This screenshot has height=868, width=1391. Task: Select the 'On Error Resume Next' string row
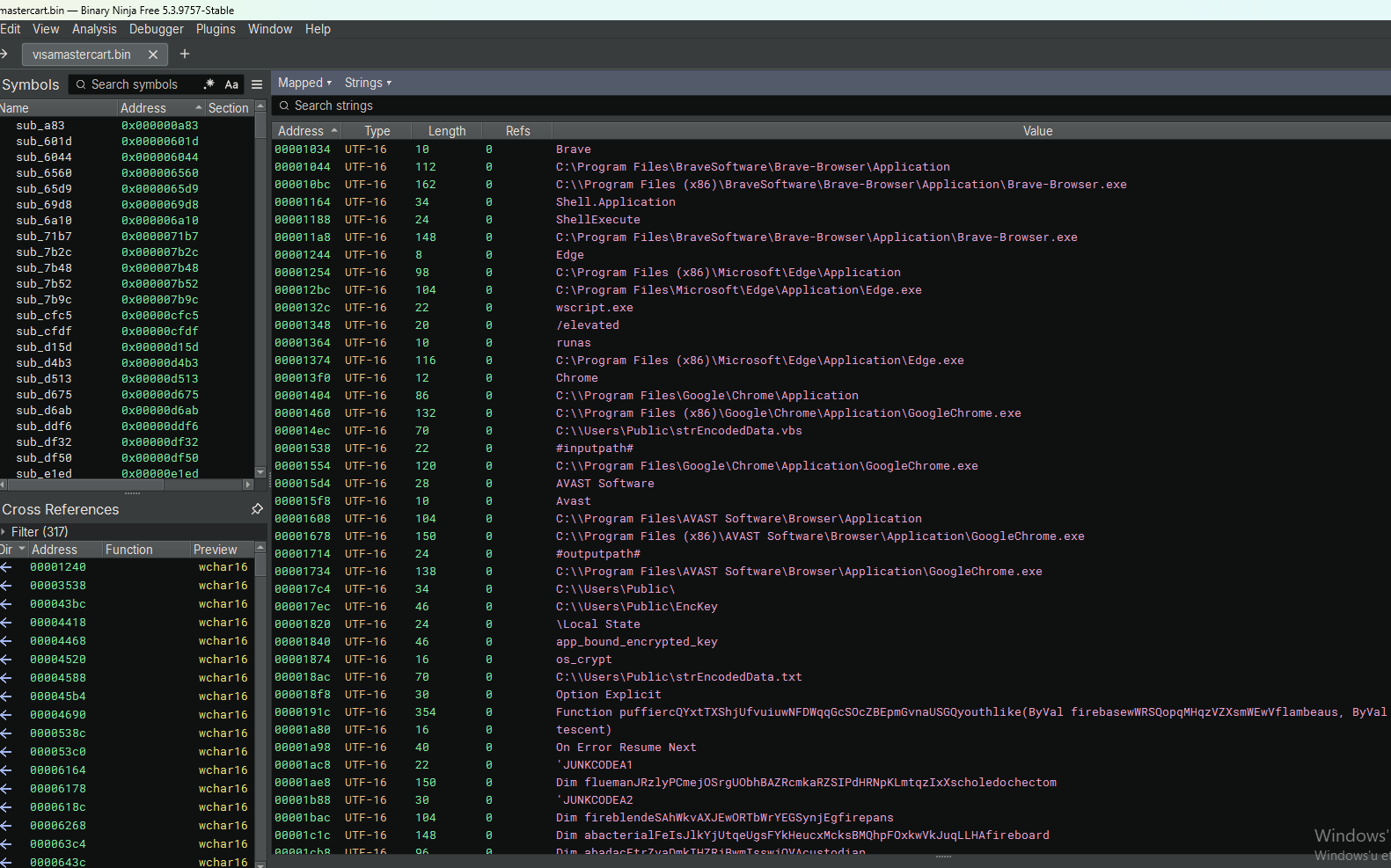(831, 748)
